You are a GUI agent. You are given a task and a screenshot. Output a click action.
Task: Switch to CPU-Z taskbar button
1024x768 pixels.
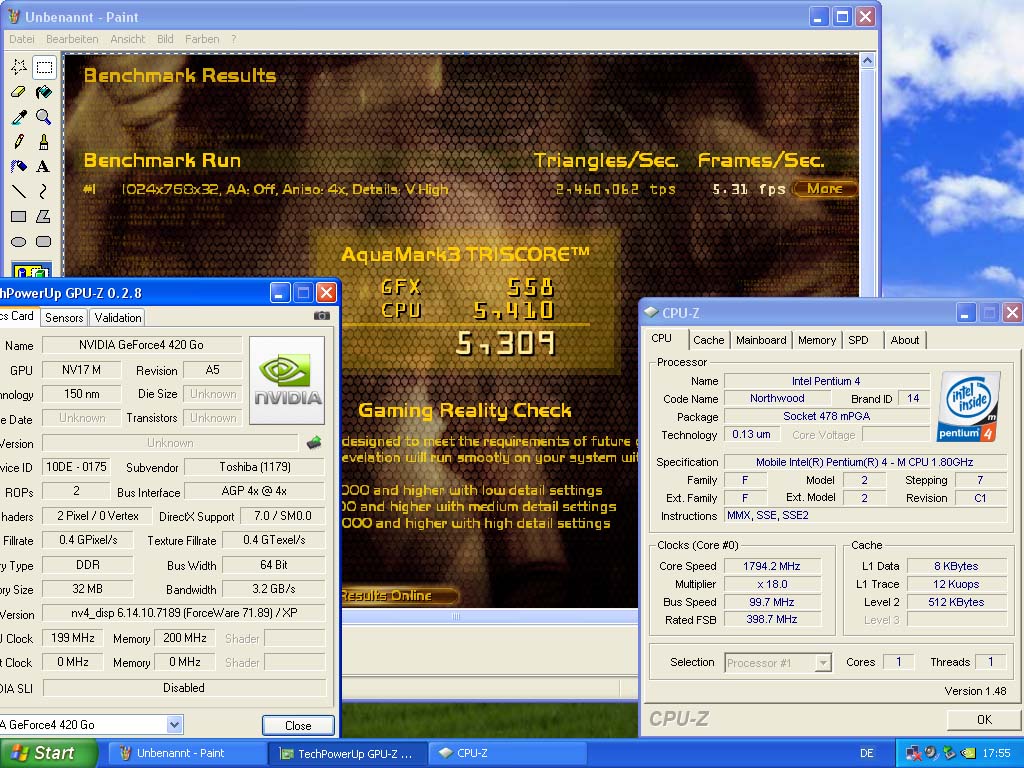pos(507,753)
